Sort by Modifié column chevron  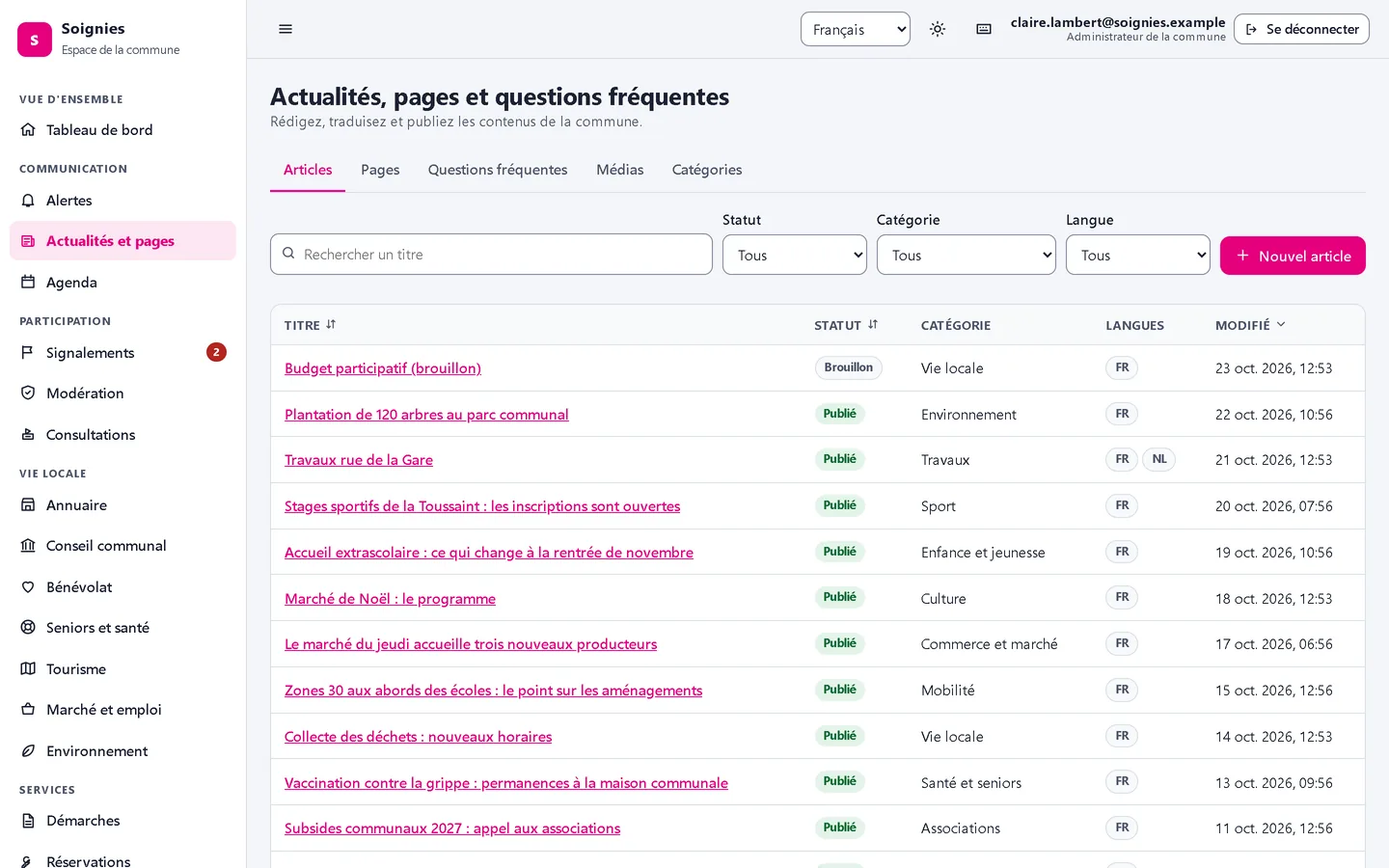coord(1281,325)
